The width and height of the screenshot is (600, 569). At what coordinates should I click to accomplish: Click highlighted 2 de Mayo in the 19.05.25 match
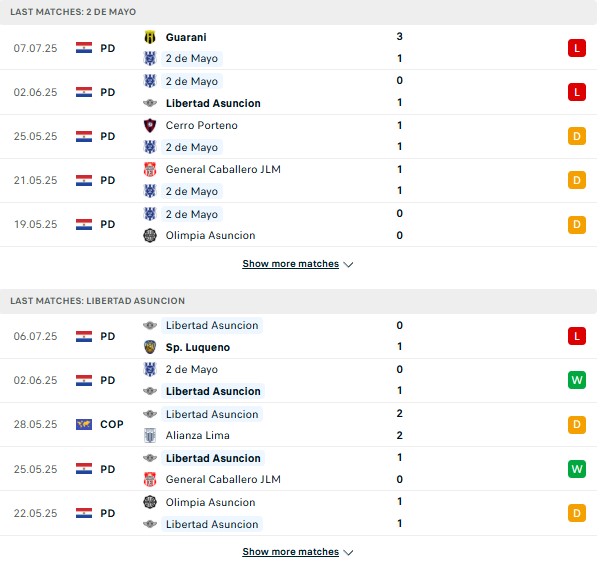192,214
